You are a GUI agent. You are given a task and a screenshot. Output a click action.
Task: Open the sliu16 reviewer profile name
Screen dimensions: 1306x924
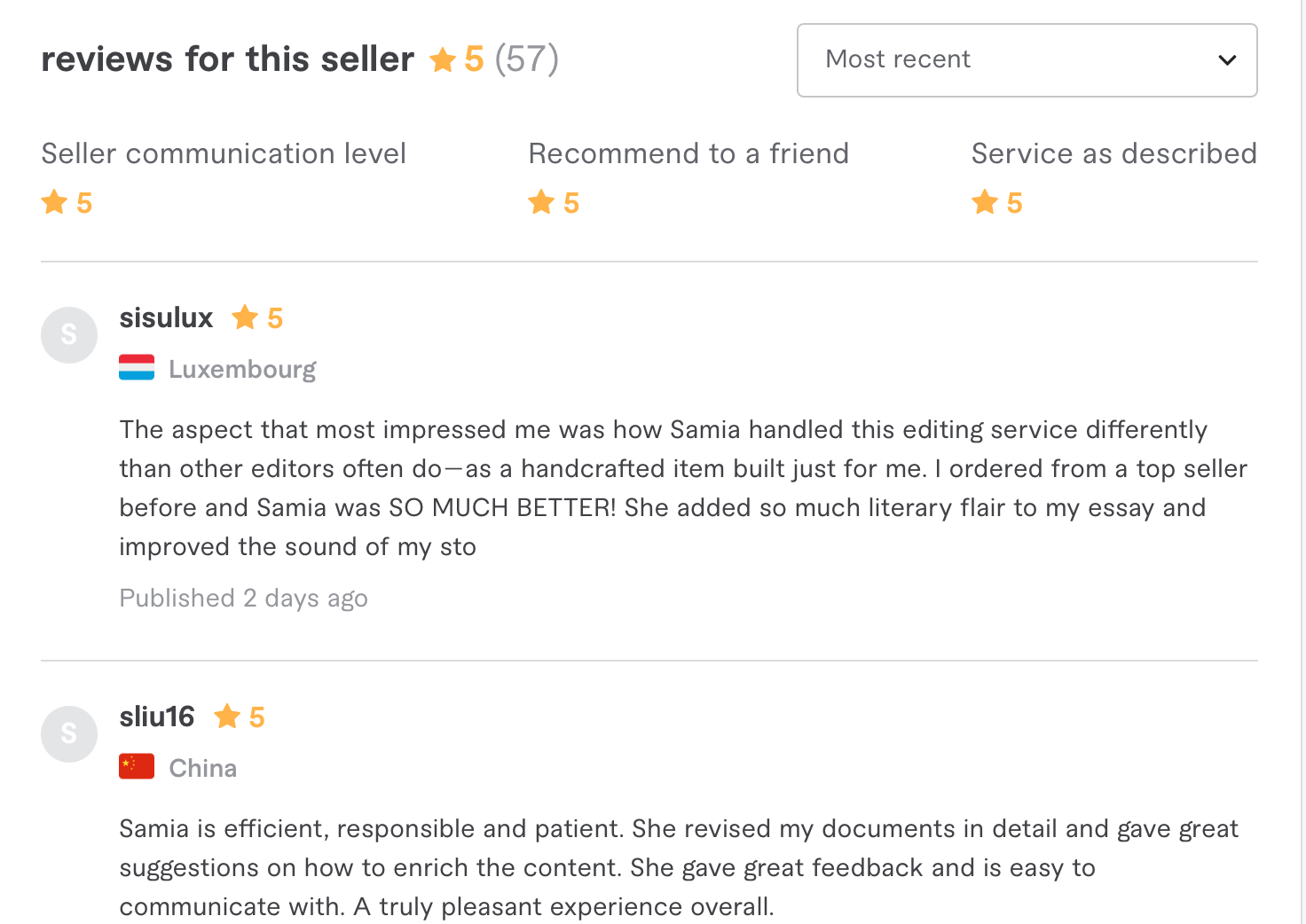coord(157,716)
